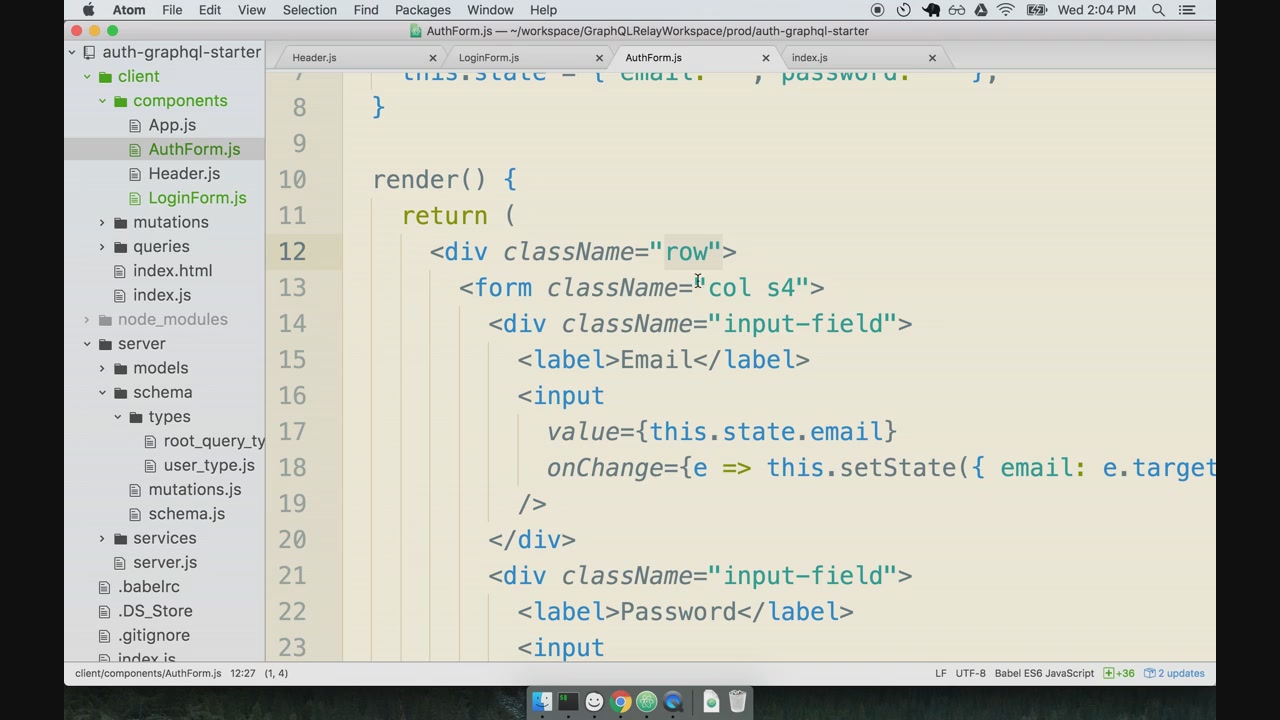Open the Window menu
This screenshot has width=1280, height=720.
click(490, 10)
